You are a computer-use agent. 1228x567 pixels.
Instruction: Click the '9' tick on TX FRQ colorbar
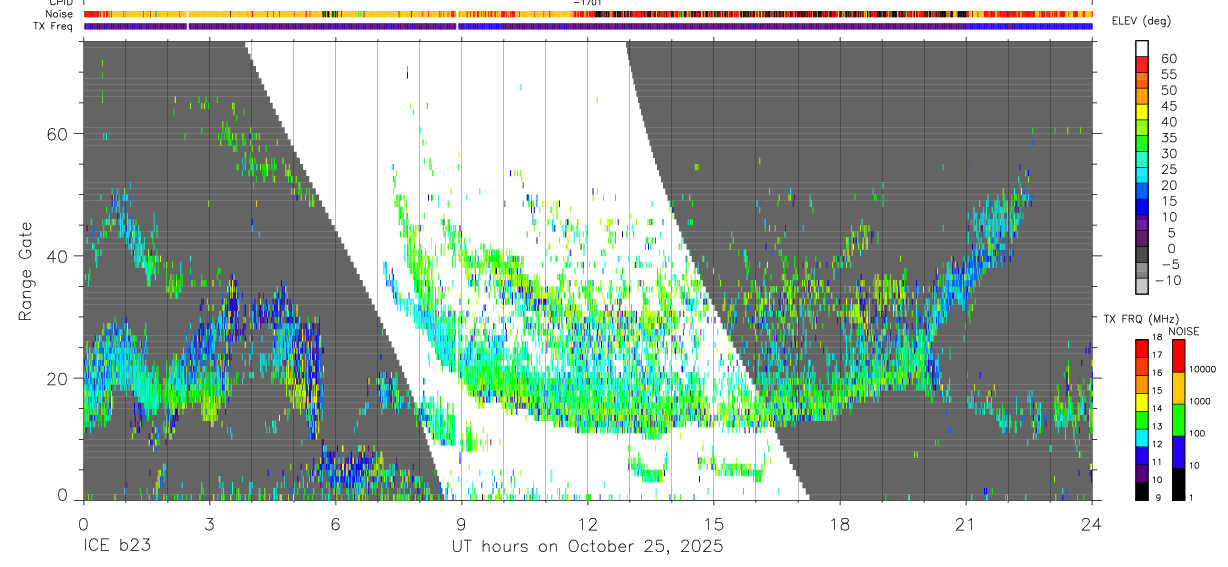click(1159, 497)
